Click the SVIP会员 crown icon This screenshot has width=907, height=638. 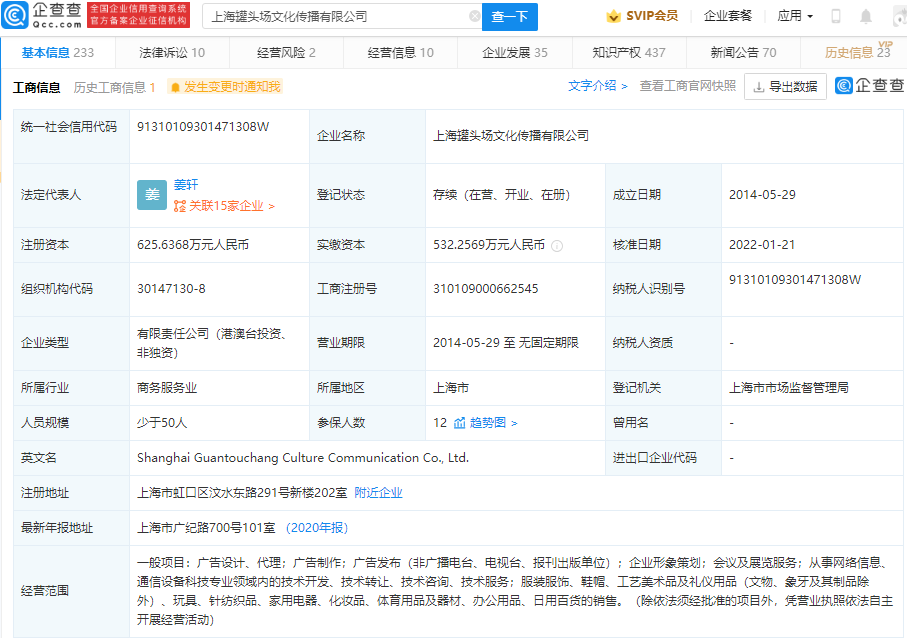pyautogui.click(x=614, y=16)
